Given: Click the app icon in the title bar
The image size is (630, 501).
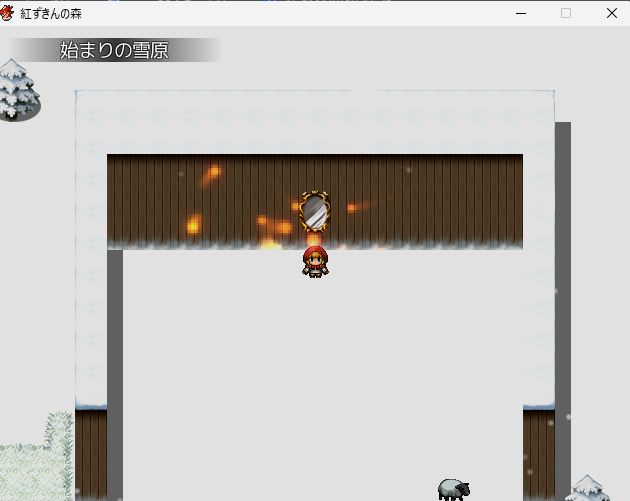Looking at the screenshot, I should coord(7,13).
